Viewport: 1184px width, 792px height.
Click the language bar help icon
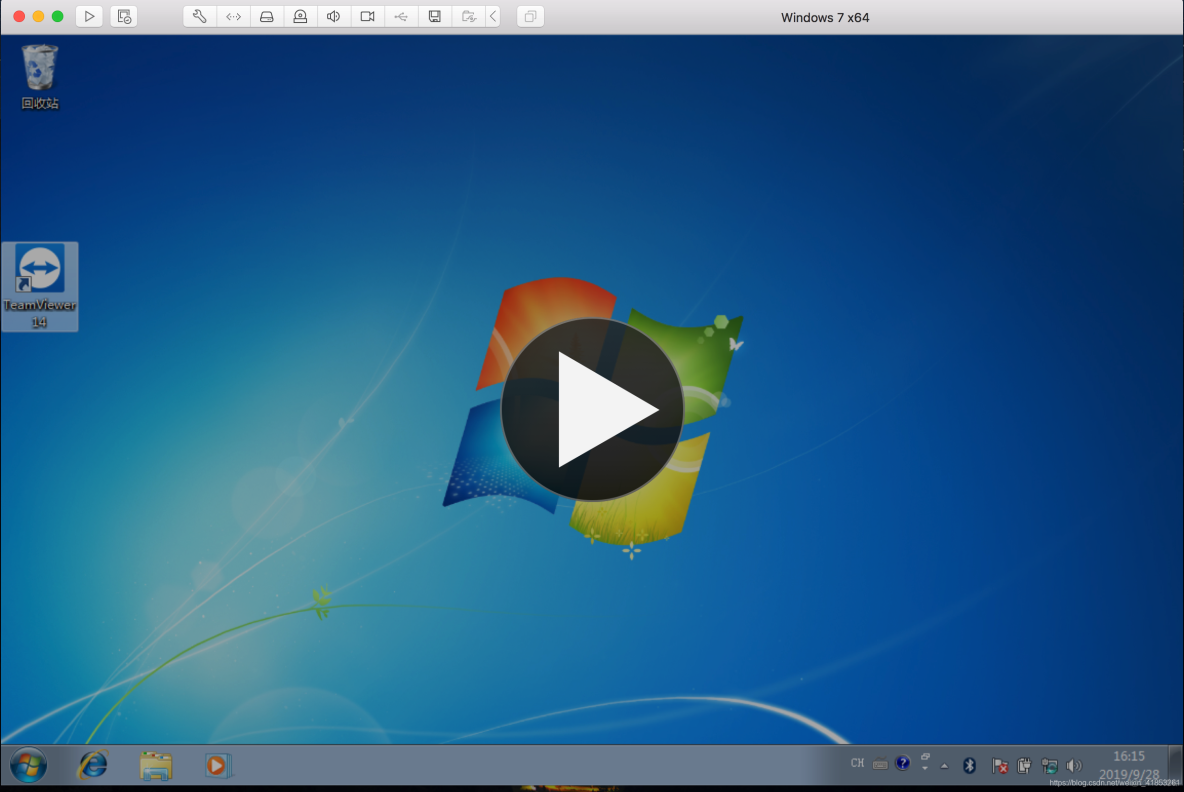tap(902, 763)
